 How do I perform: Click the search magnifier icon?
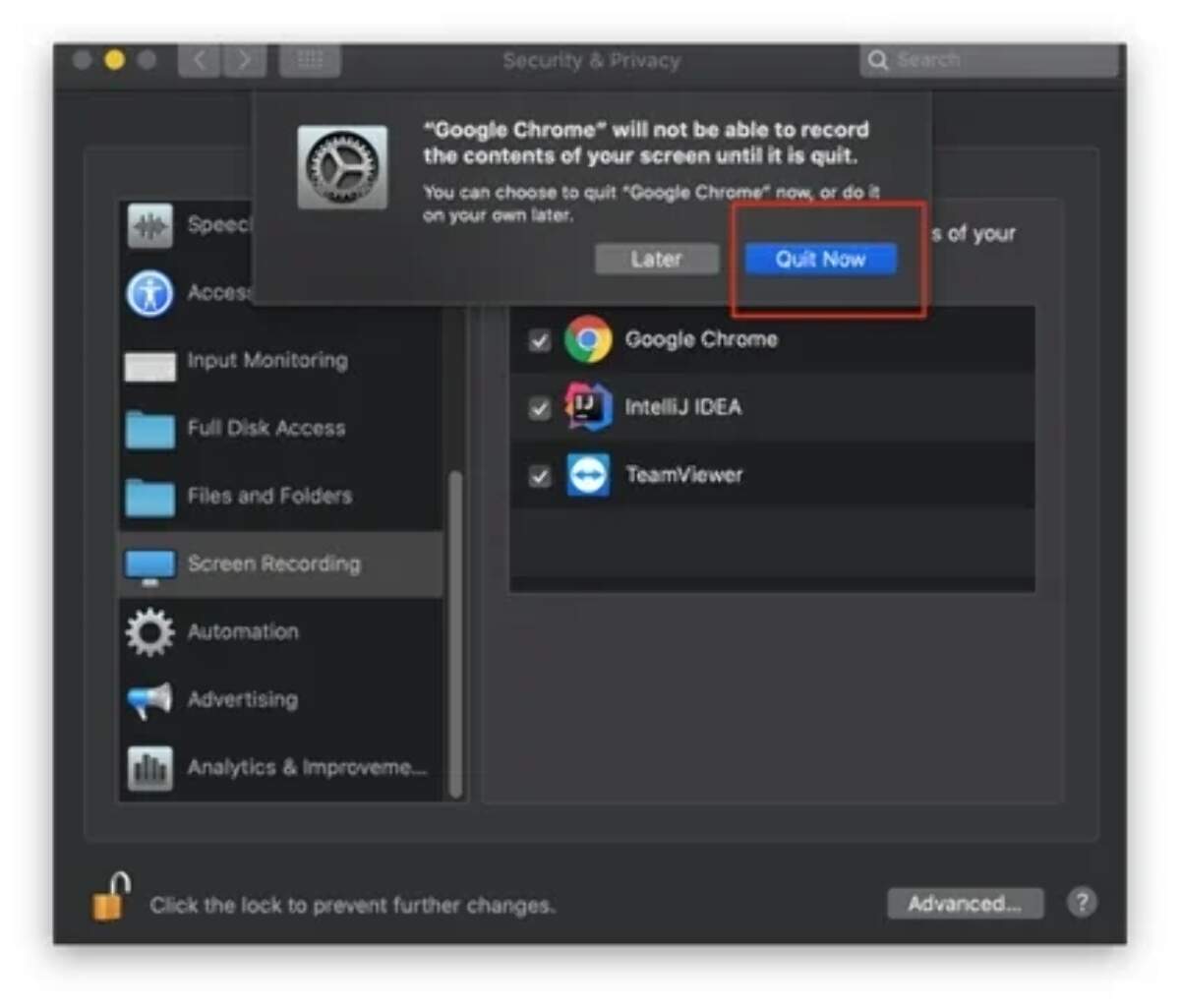pos(877,60)
